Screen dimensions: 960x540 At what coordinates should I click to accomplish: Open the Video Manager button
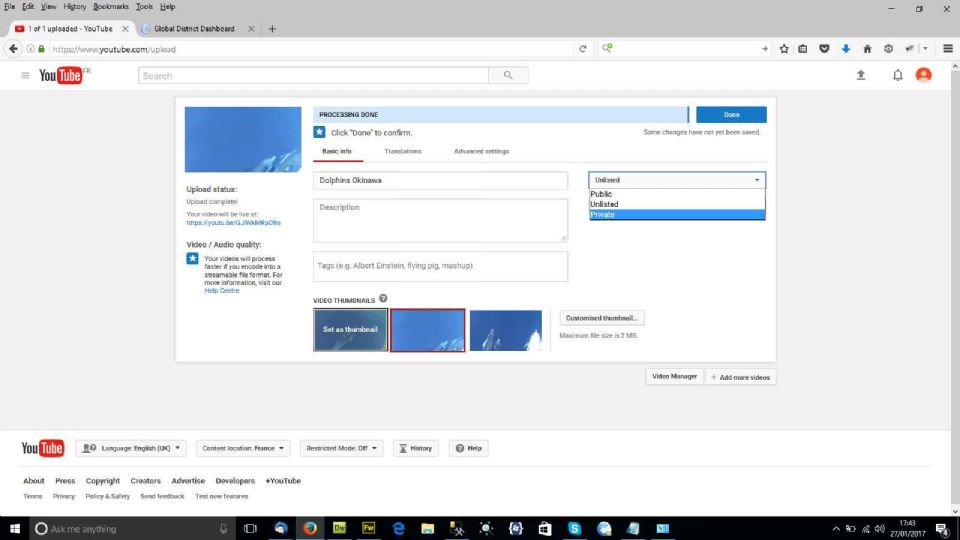(x=674, y=377)
